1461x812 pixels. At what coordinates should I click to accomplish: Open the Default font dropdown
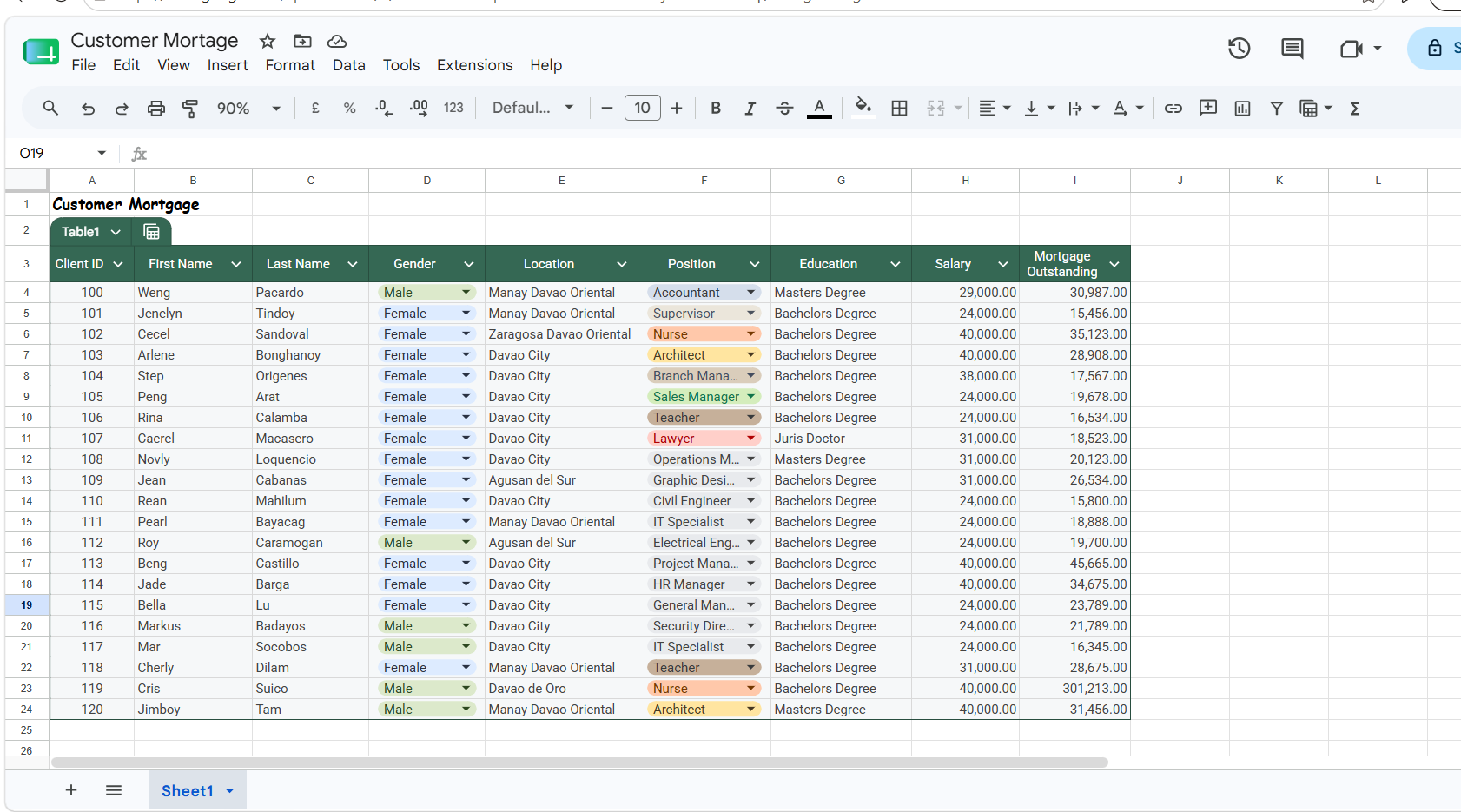click(x=532, y=108)
